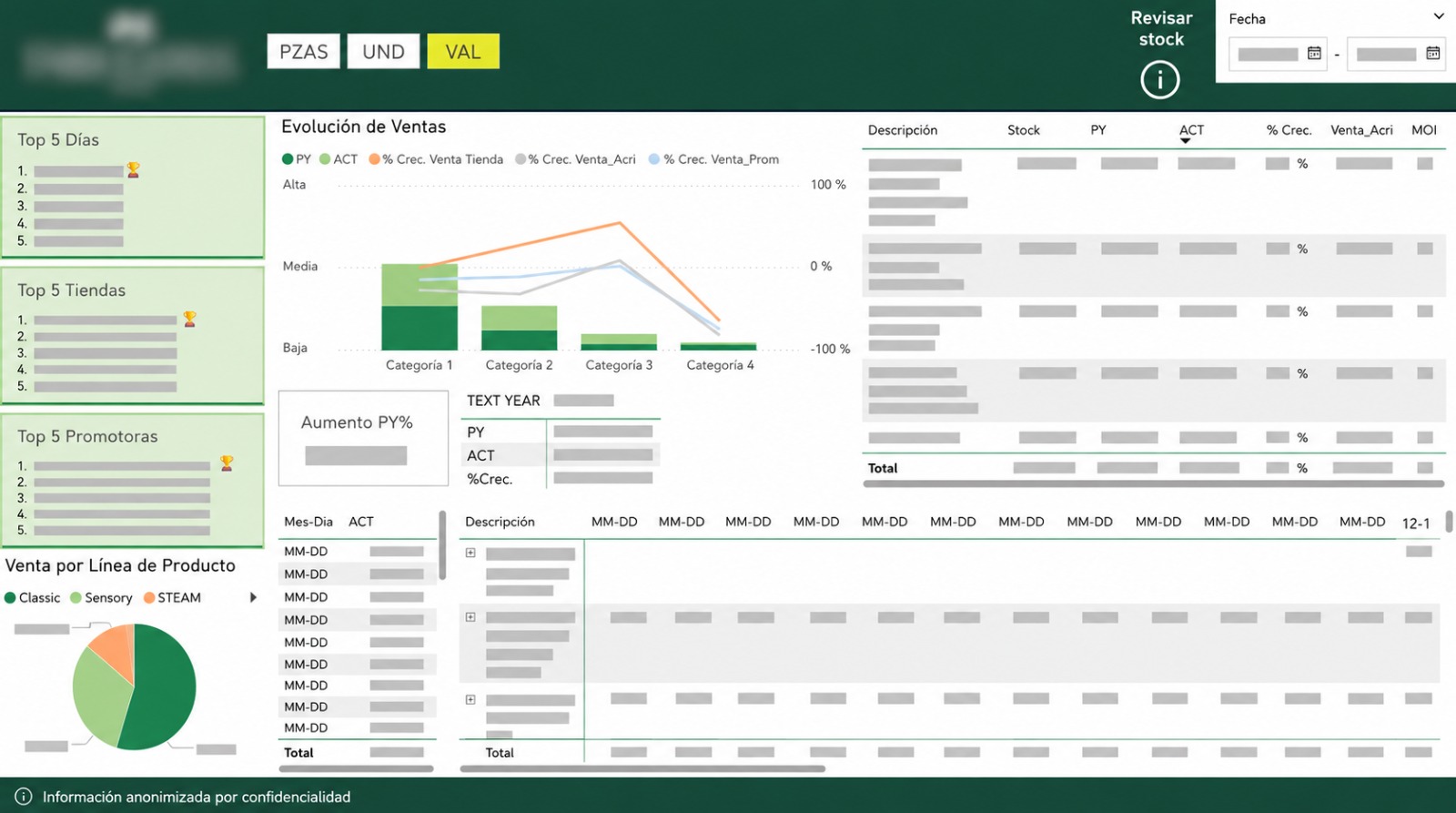1456x813 pixels.
Task: Click the Aumento PY% card
Action: 363,438
